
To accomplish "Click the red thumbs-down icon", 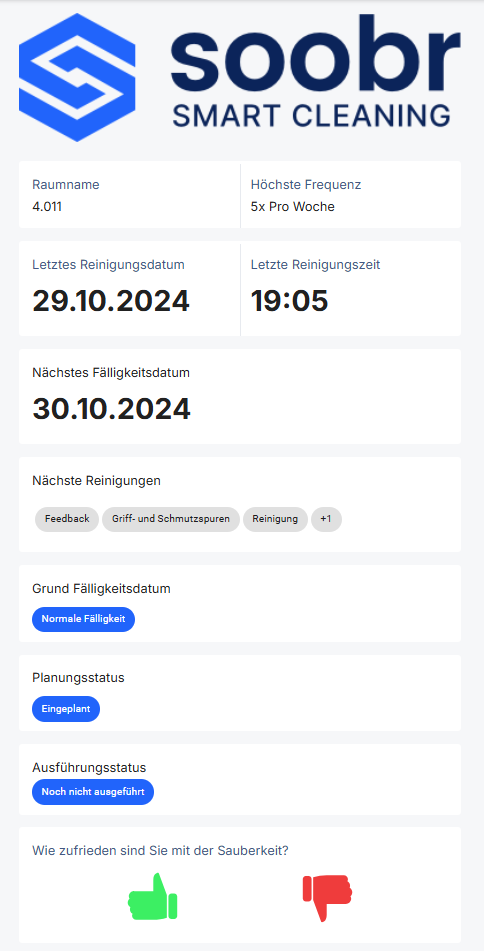I will [328, 898].
